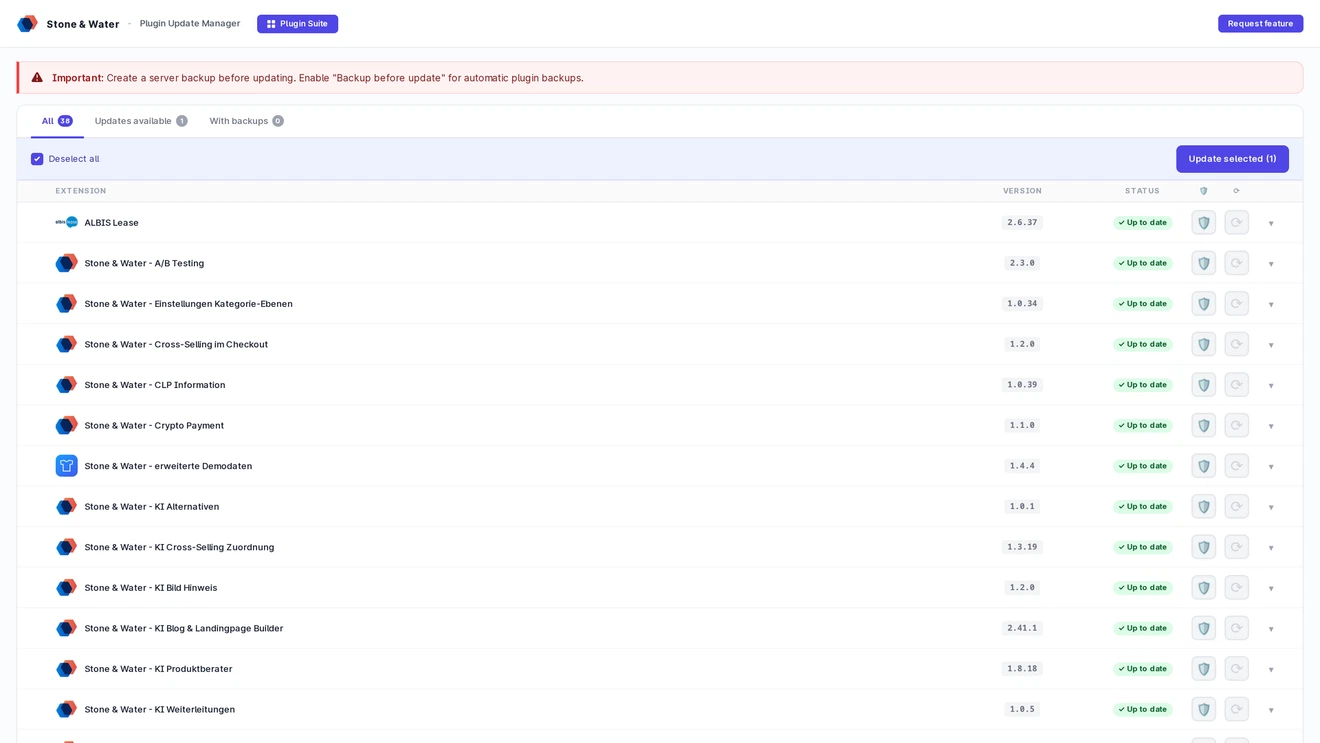
Task: Click refresh icon in CLP Information row
Action: 1236,385
